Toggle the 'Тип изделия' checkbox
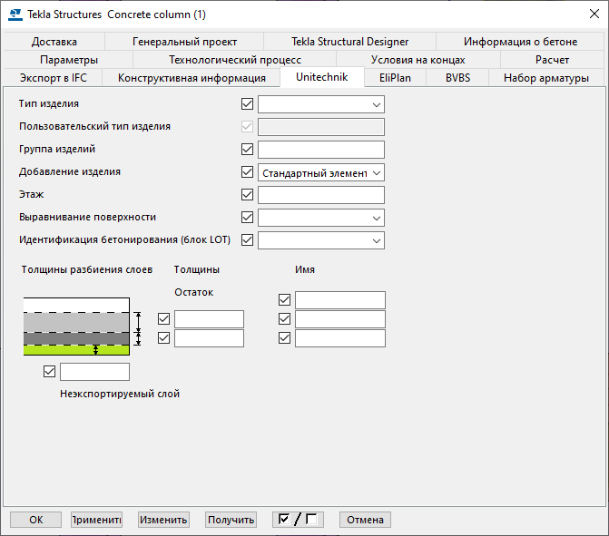This screenshot has height=536, width=609. tap(248, 104)
